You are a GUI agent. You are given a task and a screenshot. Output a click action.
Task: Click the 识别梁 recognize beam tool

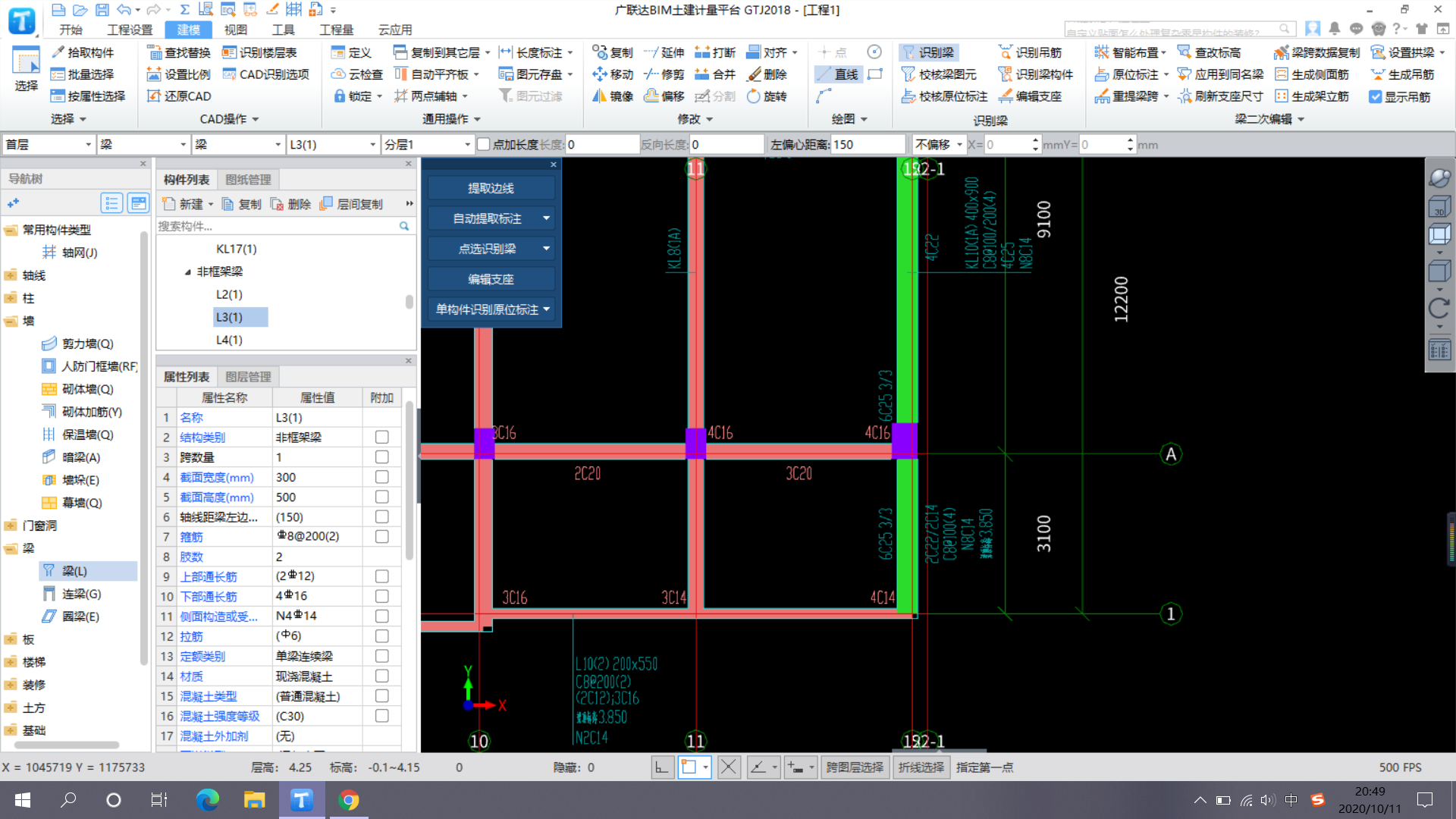click(x=928, y=52)
